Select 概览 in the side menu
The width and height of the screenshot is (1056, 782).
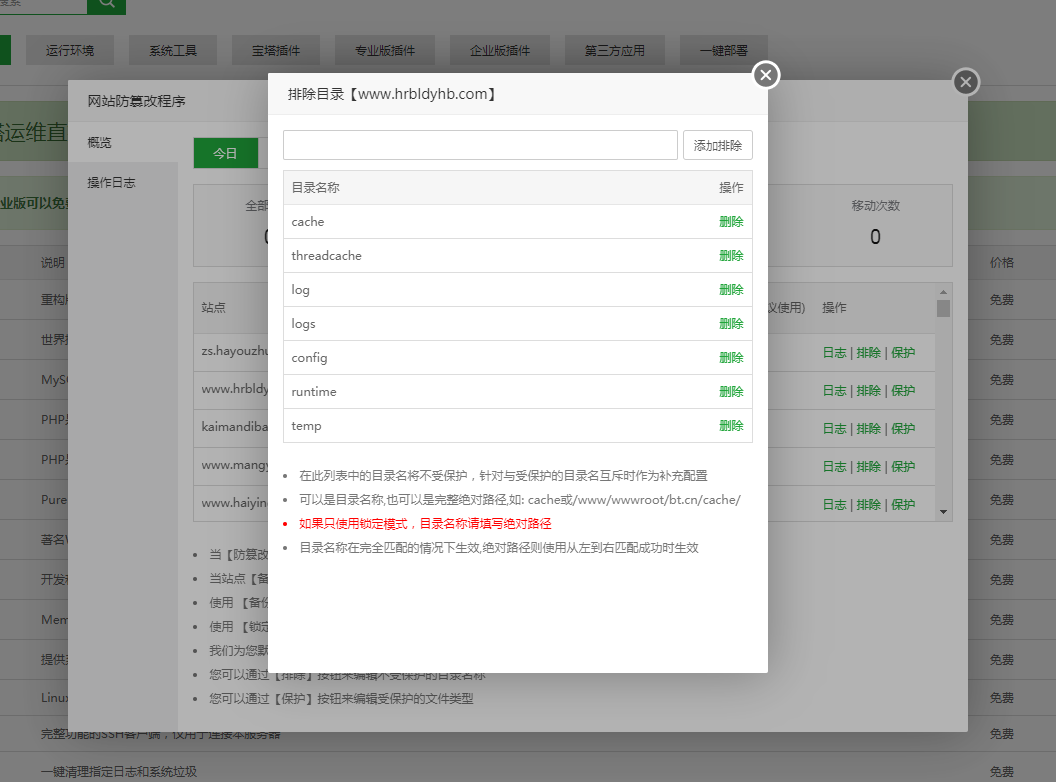pos(123,143)
